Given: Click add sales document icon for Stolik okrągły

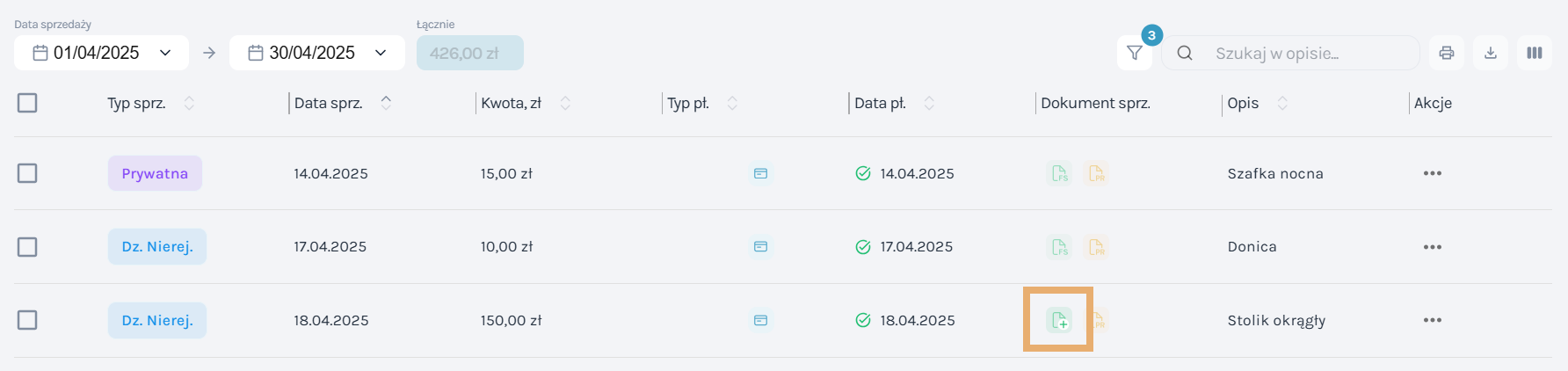Looking at the screenshot, I should pyautogui.click(x=1060, y=320).
